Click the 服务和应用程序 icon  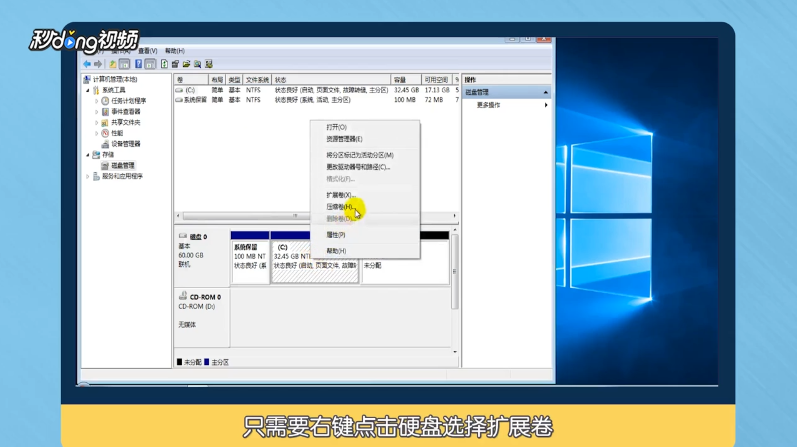[96, 176]
